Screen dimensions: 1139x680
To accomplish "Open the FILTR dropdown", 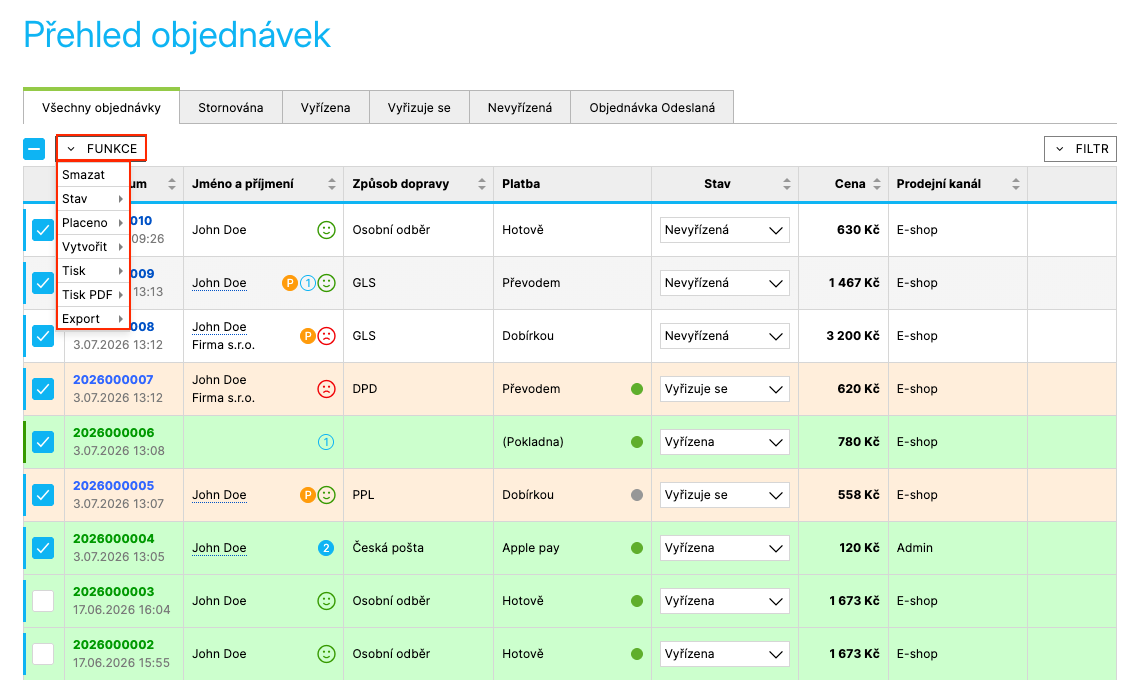I will (x=1080, y=149).
